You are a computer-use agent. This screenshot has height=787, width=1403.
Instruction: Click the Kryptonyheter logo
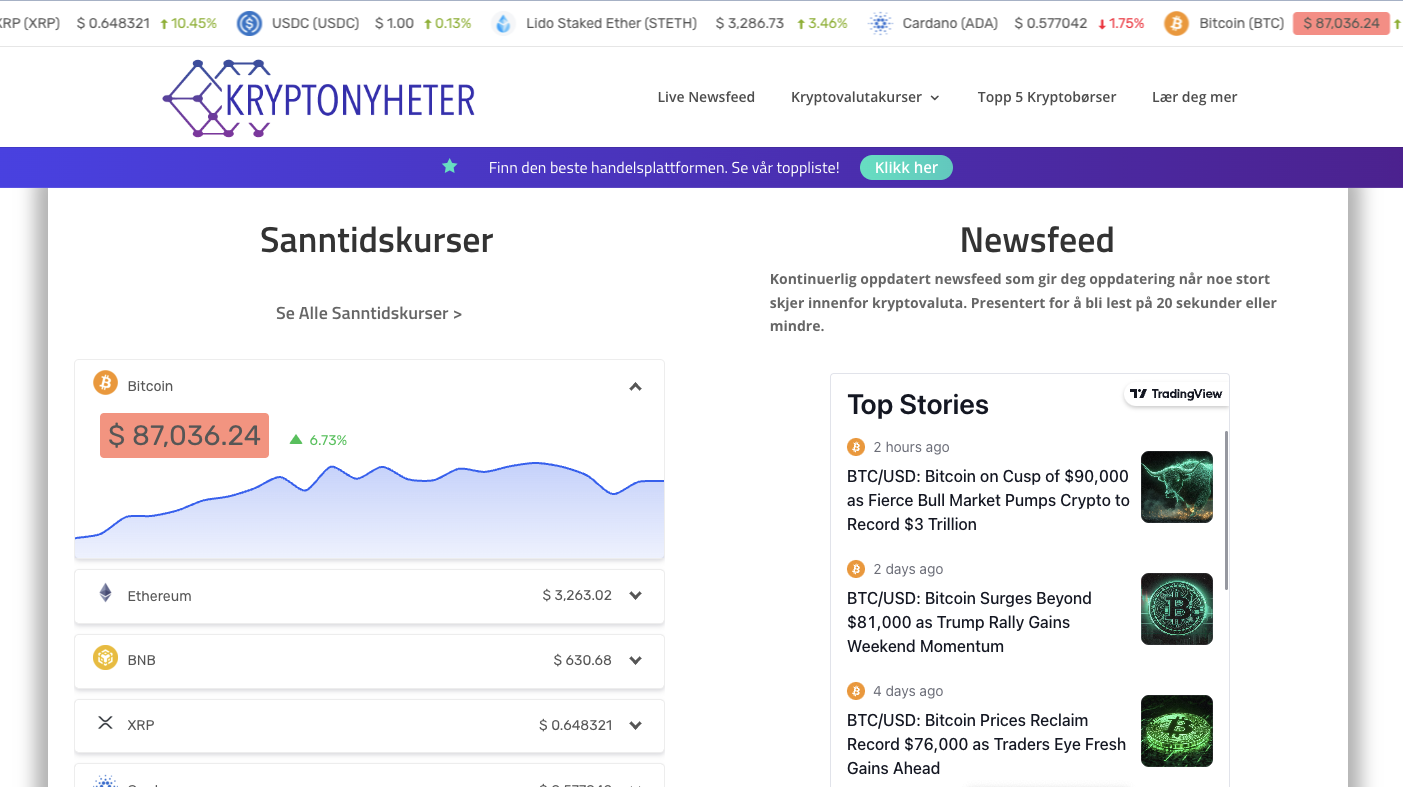(319, 98)
